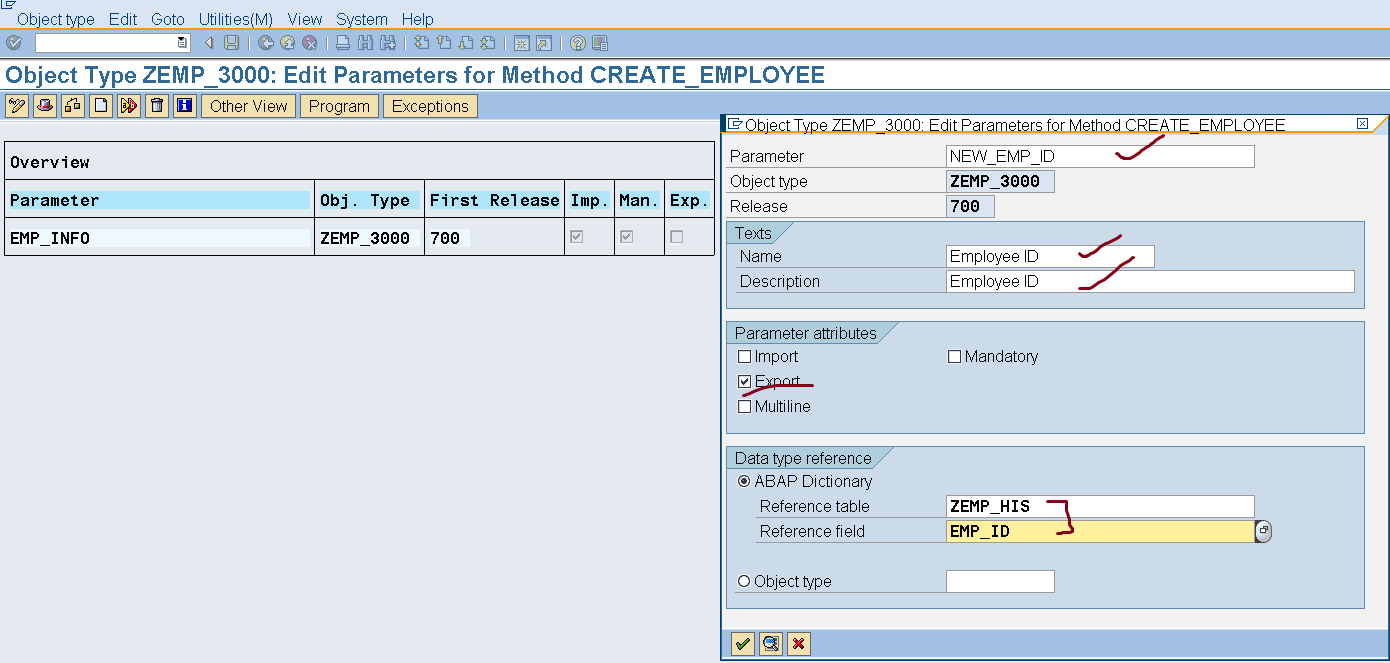This screenshot has height=663, width=1390.
Task: Open the command field history dropdown
Action: pyautogui.click(x=181, y=43)
